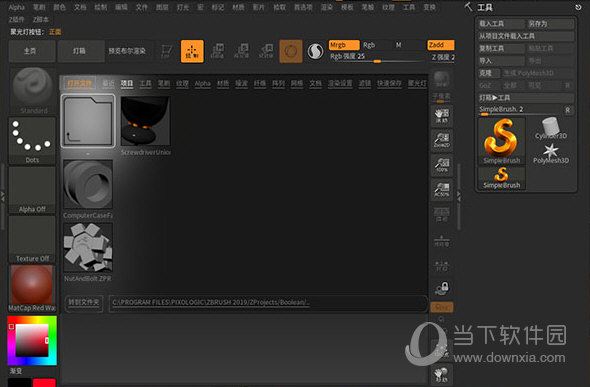Open the NutAndBolt.ZPR project thumbnail
The width and height of the screenshot is (590, 387).
pos(88,248)
